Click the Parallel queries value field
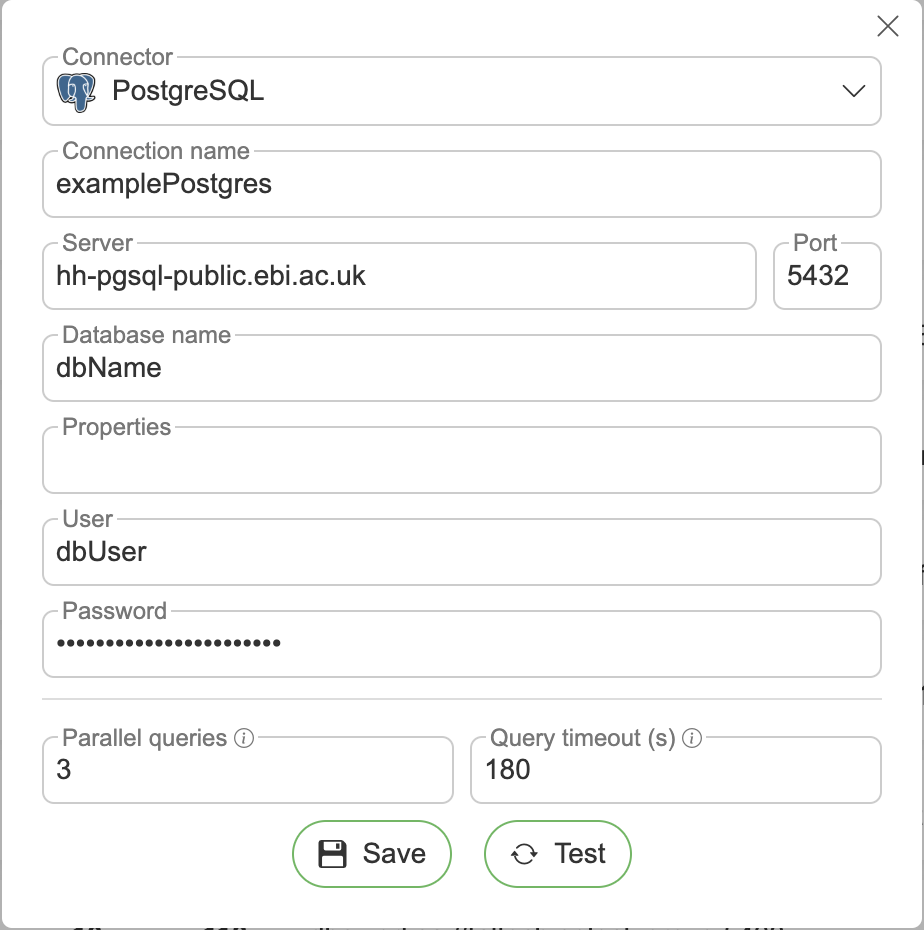This screenshot has width=924, height=930. 247,771
